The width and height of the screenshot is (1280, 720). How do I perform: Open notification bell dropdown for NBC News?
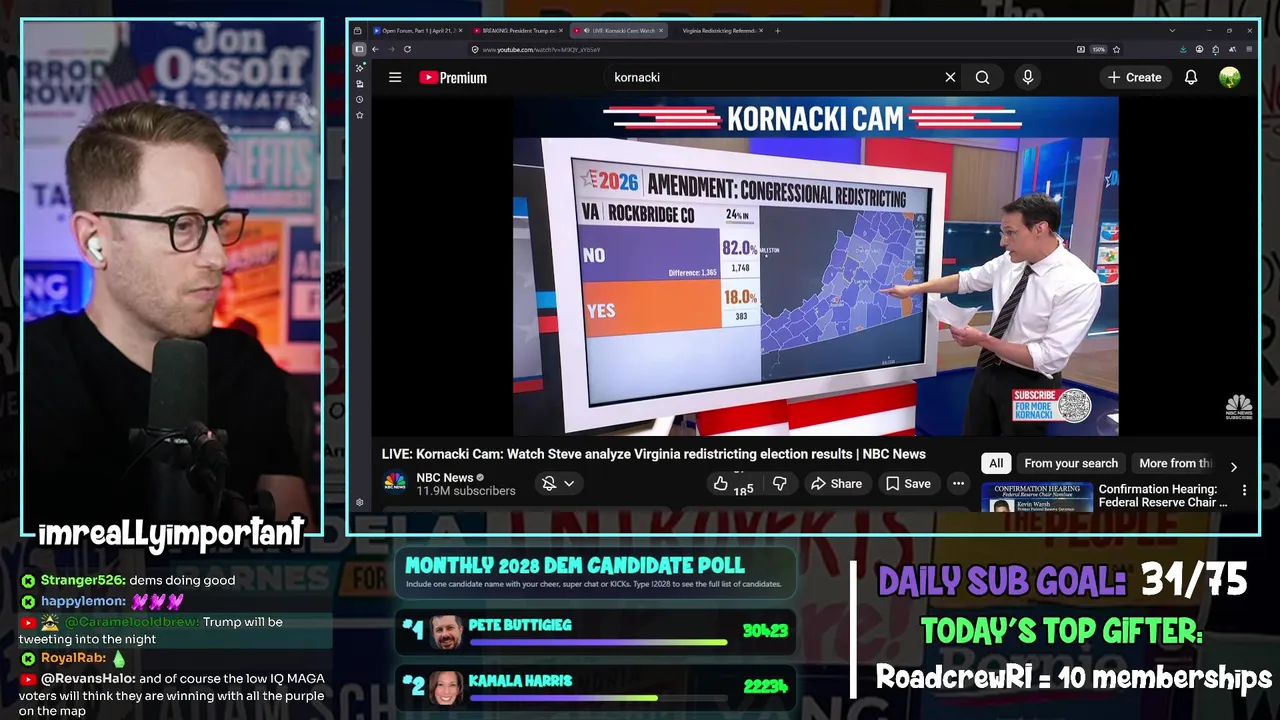pyautogui.click(x=558, y=483)
